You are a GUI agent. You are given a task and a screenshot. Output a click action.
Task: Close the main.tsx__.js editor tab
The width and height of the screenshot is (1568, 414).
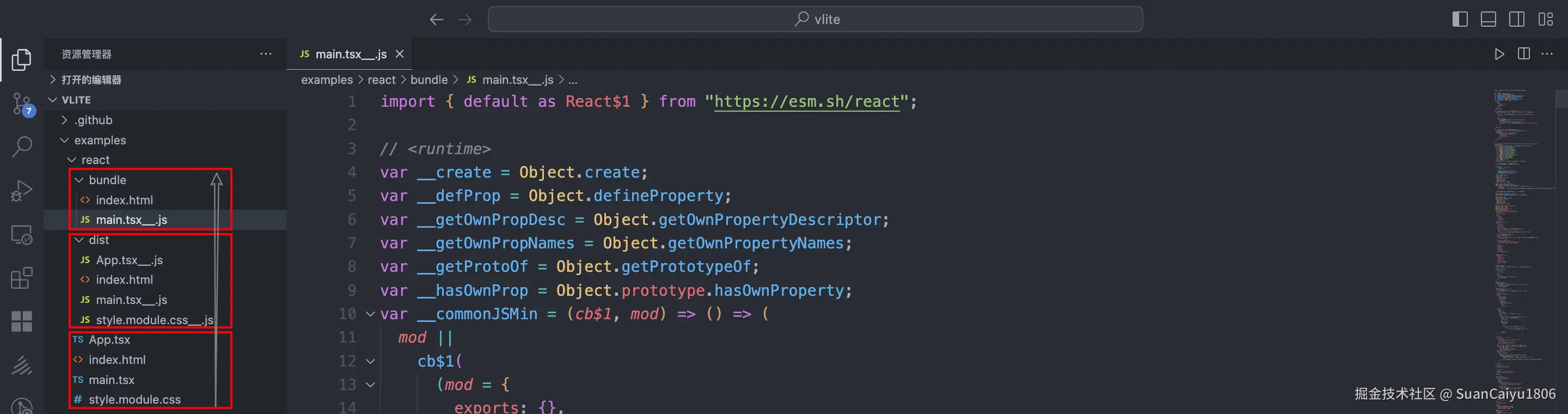[400, 54]
